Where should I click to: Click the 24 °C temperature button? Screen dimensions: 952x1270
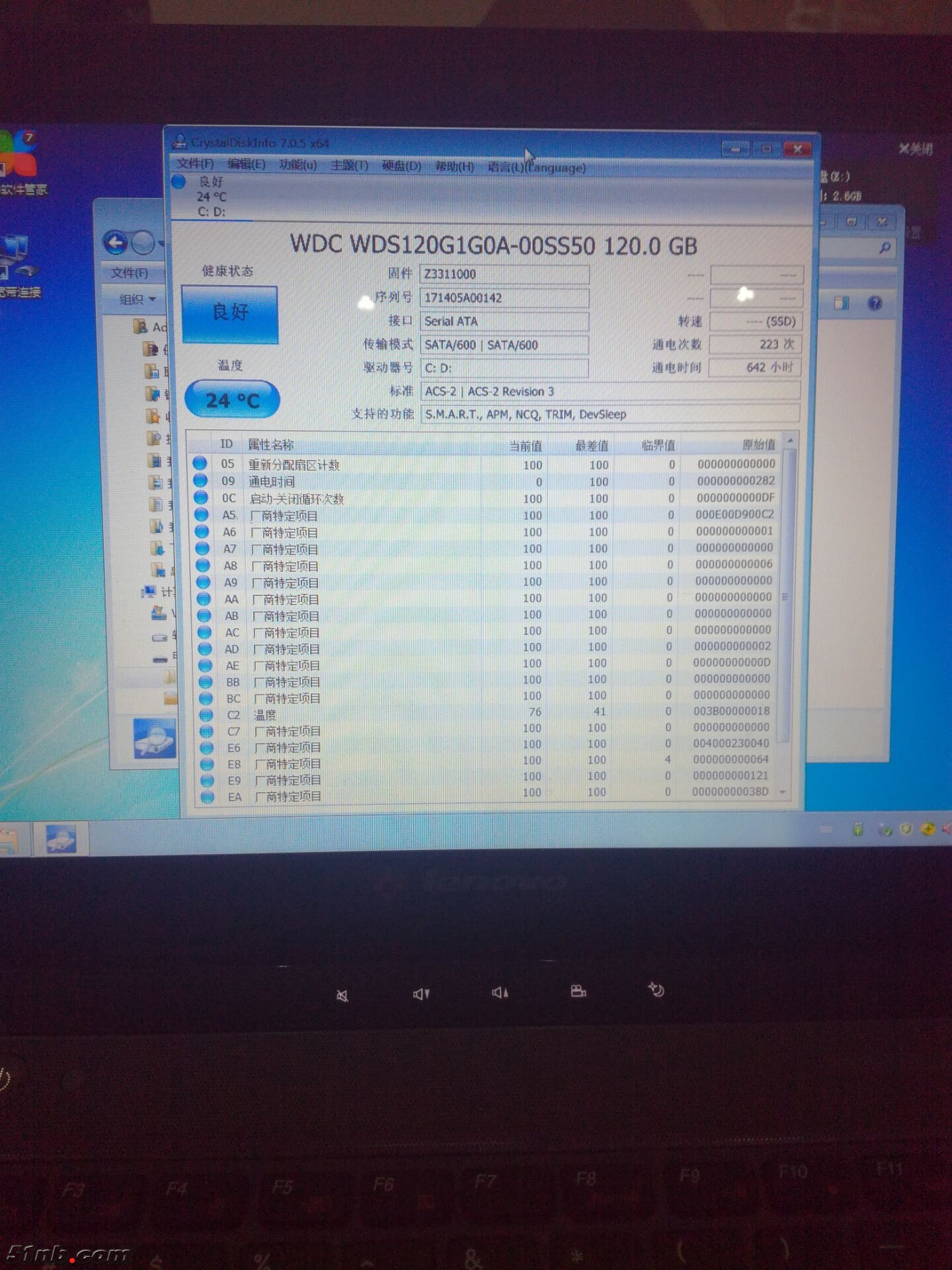[x=232, y=400]
